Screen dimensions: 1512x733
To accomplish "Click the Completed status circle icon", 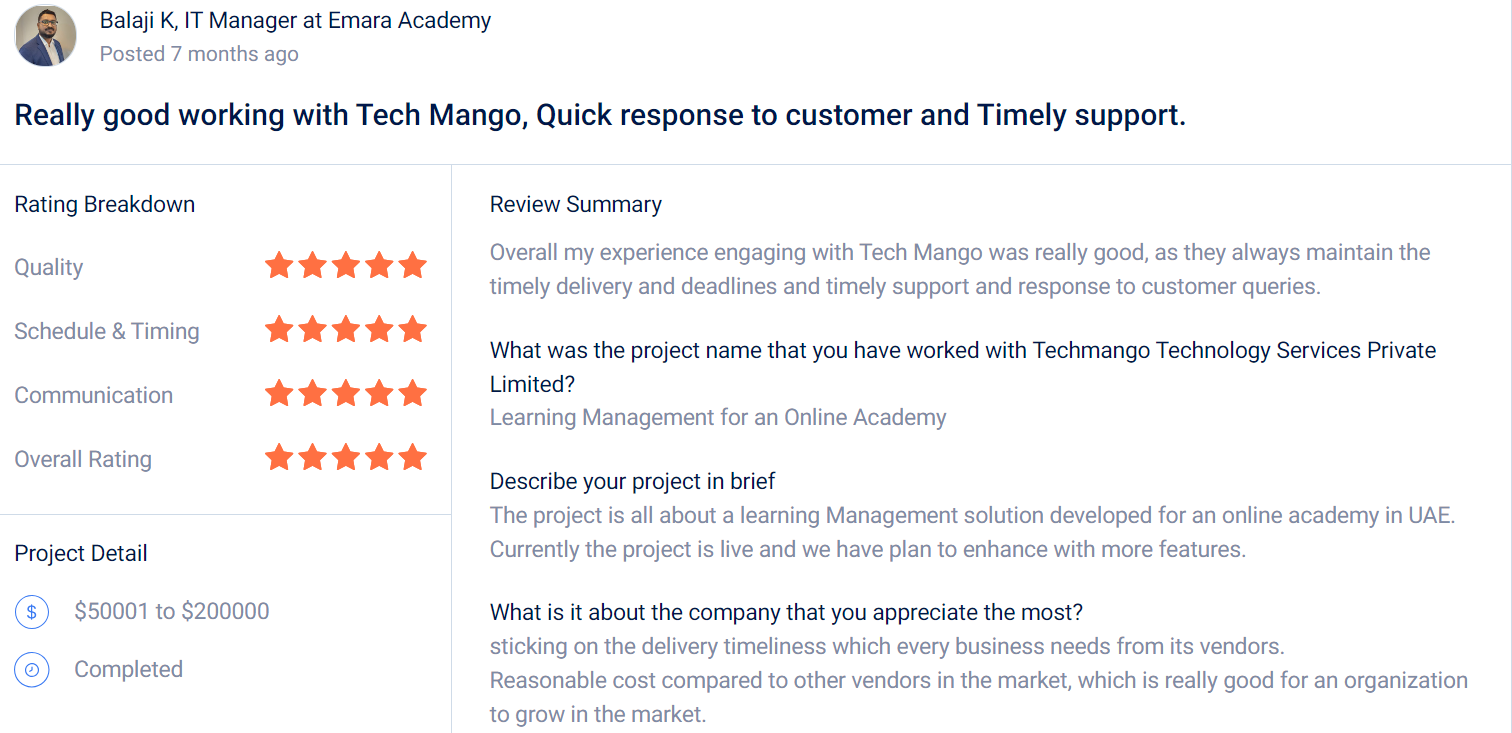I will 31,669.
